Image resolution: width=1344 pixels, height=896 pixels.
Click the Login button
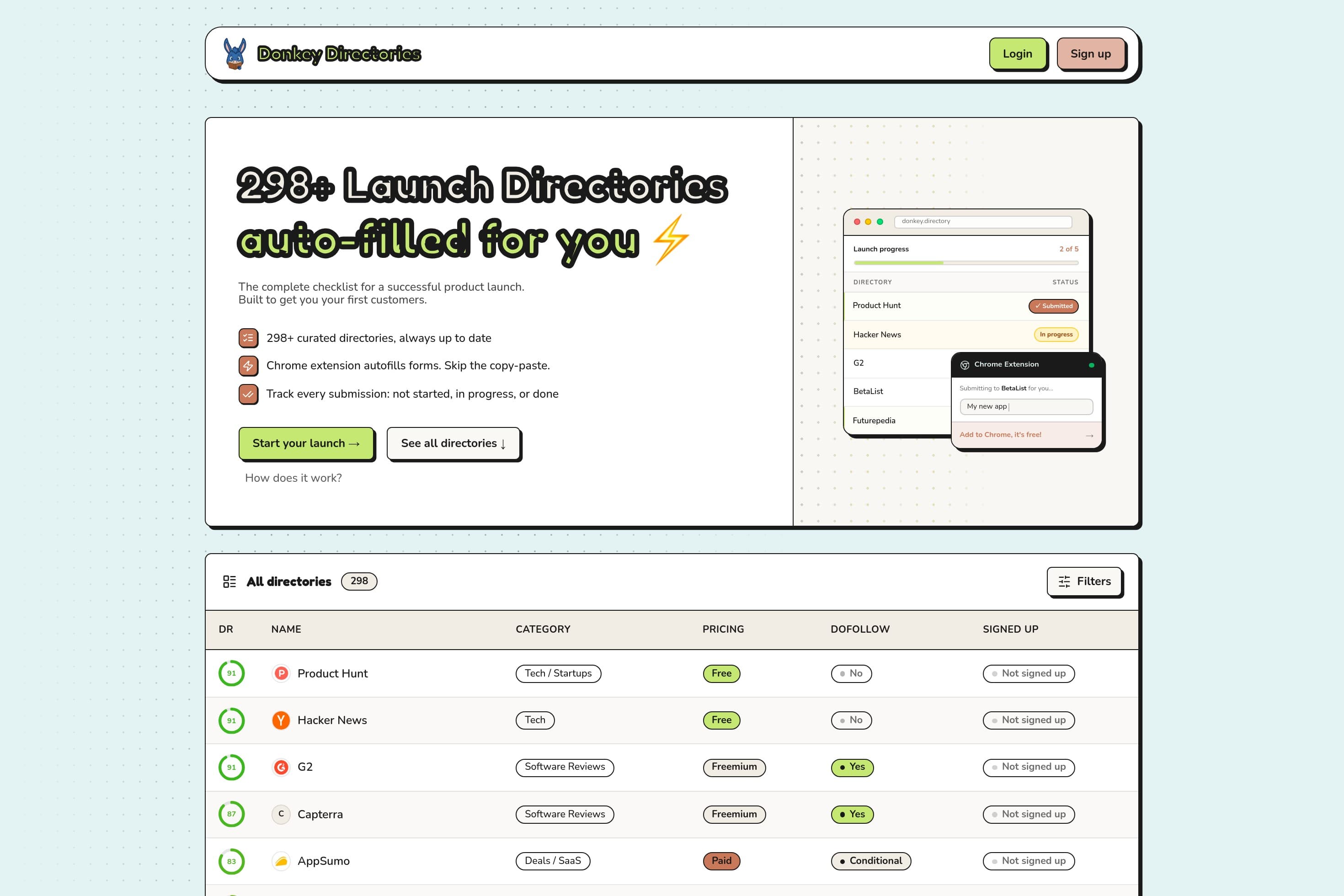(x=1017, y=54)
